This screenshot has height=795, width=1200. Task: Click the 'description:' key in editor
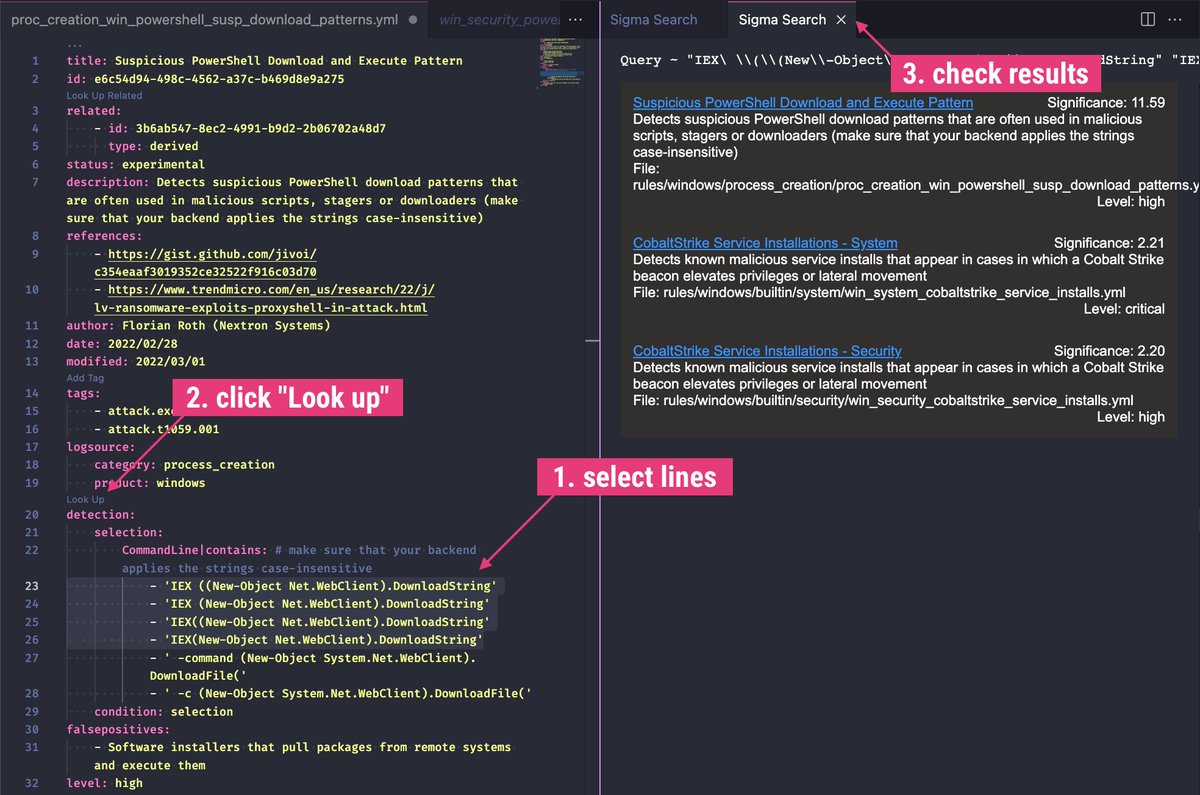click(108, 182)
